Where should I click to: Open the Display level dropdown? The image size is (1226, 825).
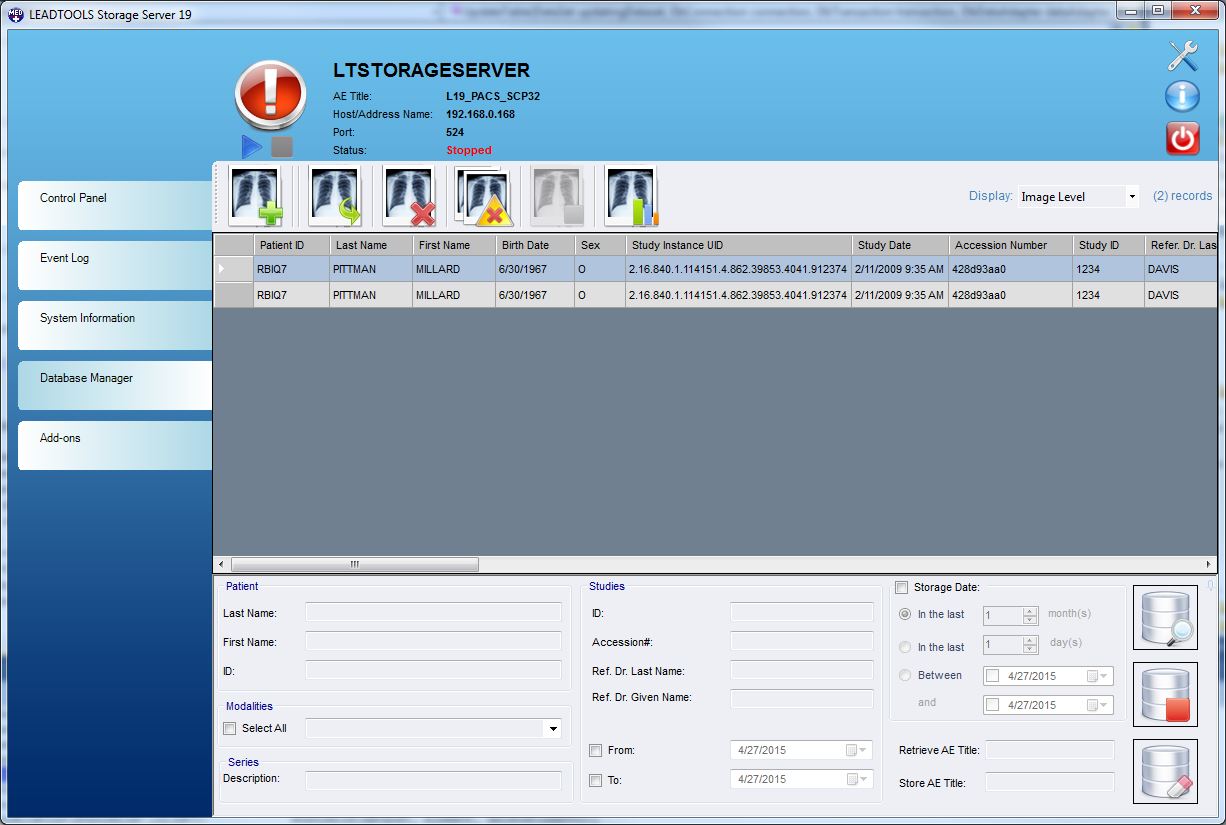pos(1132,197)
